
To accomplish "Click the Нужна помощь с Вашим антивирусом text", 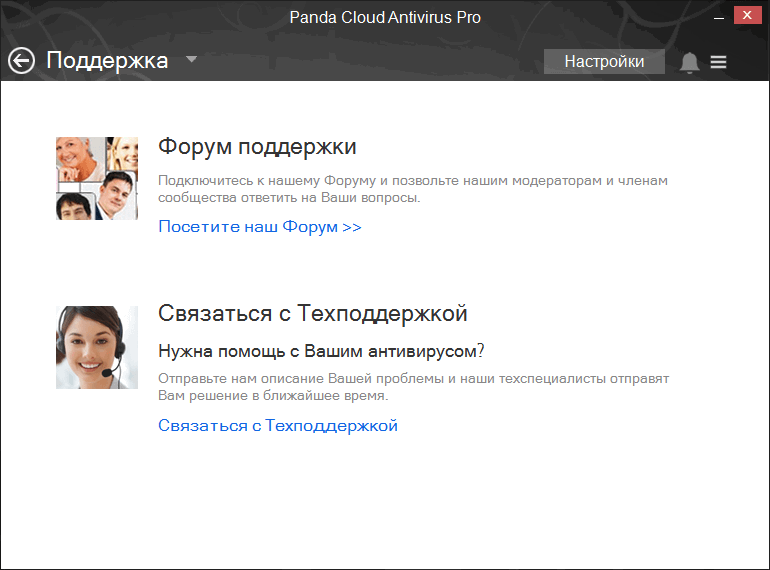I will tap(321, 351).
